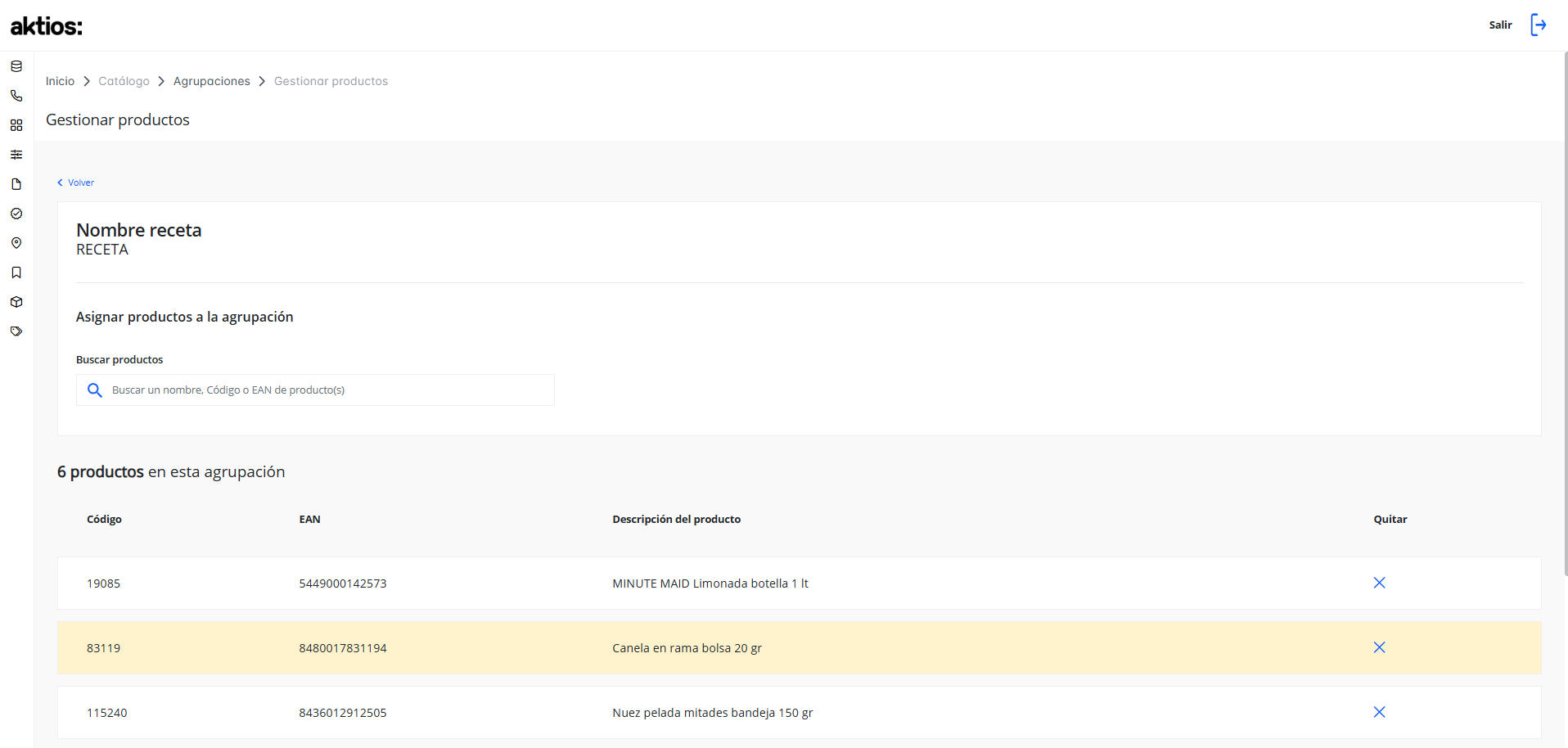Click the page vertical scrollbar
Image resolution: width=1568 pixels, height=748 pixels.
(1565, 315)
